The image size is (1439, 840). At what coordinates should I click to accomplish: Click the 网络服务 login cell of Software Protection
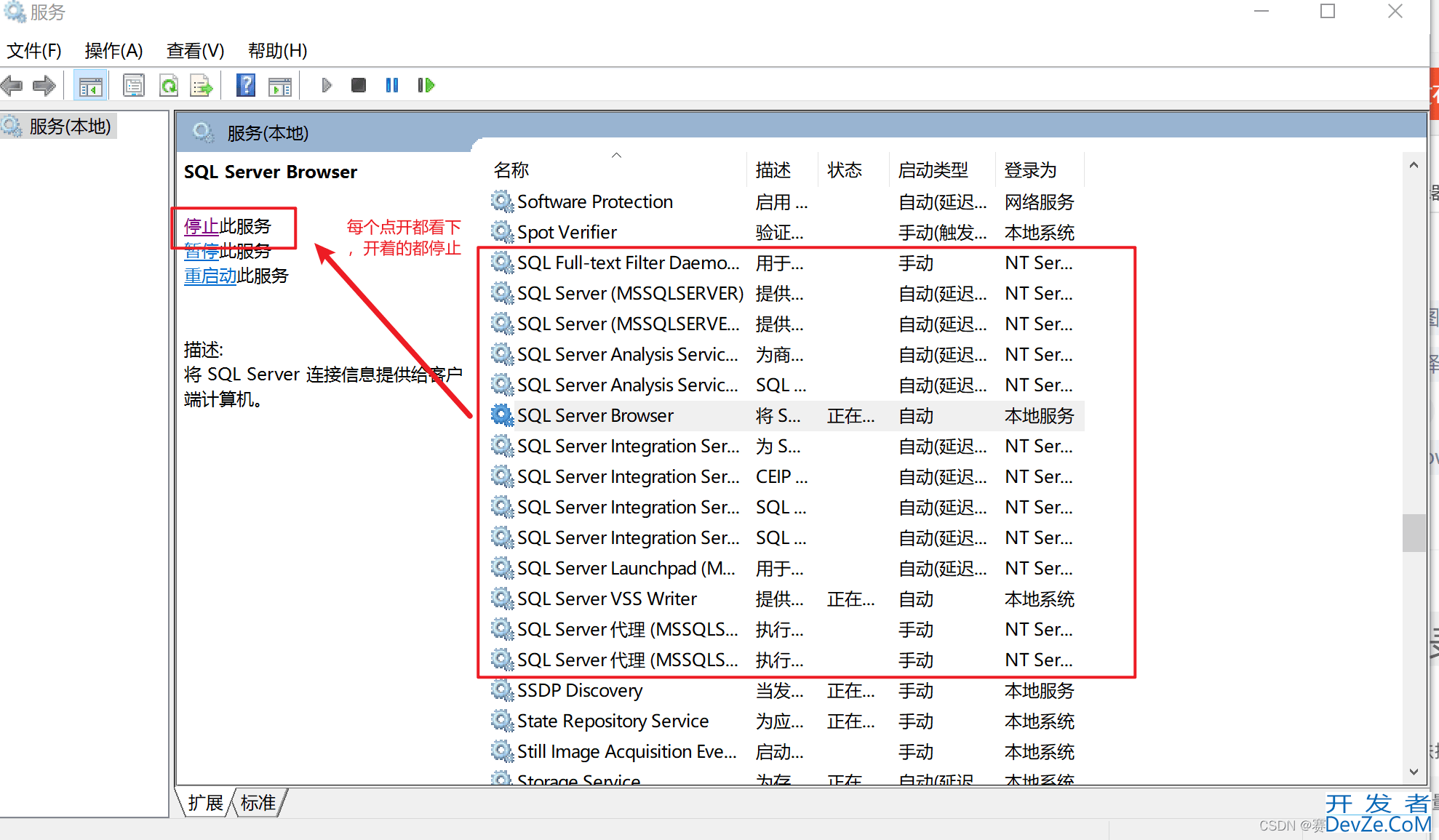(x=1039, y=201)
